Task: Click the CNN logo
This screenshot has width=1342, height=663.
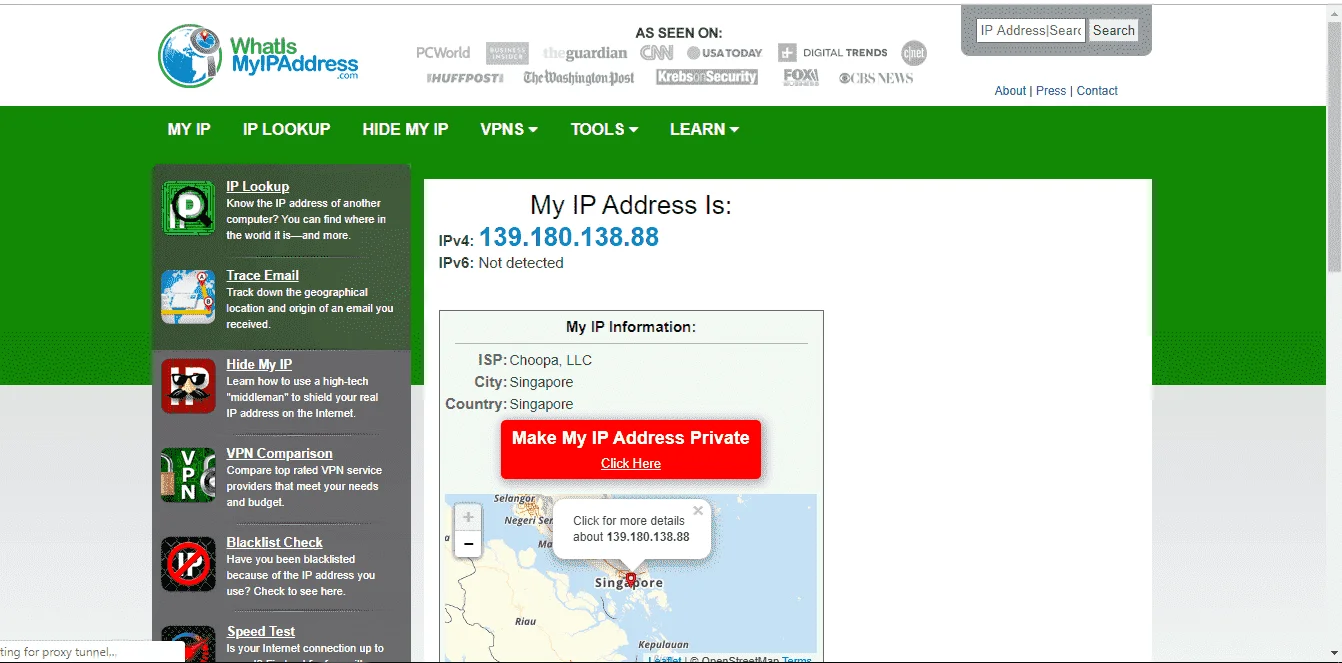Action: point(657,52)
